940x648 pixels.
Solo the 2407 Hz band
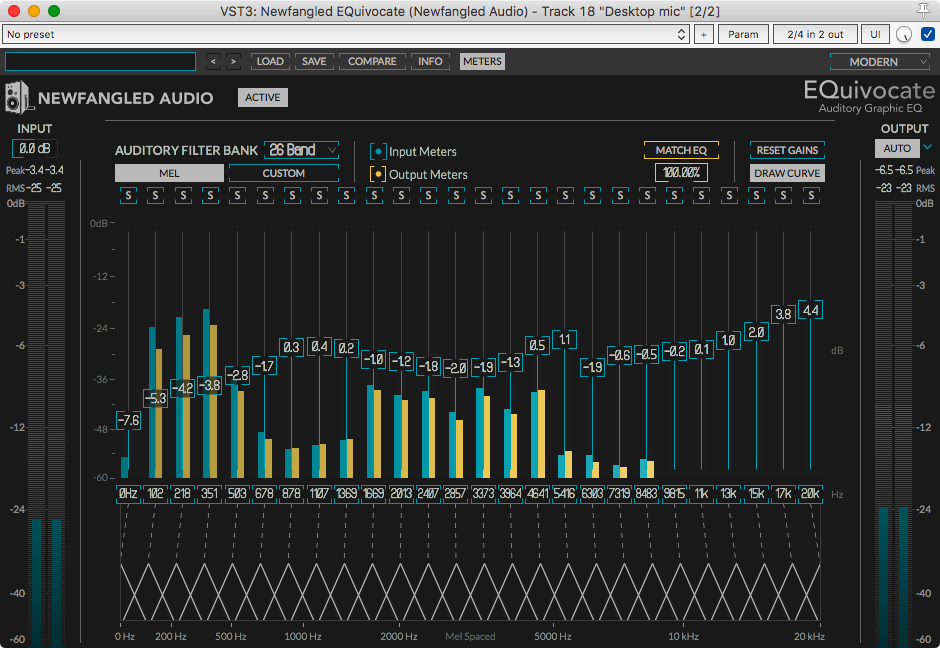point(429,195)
